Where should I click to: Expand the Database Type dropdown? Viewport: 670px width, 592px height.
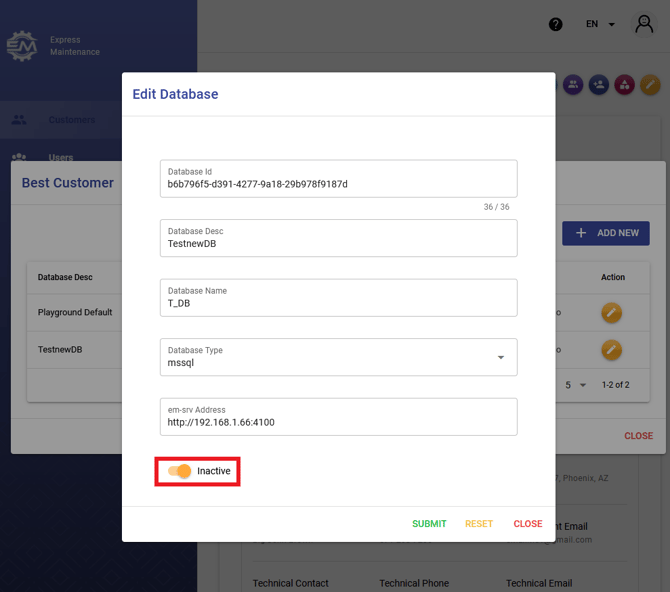click(x=501, y=357)
